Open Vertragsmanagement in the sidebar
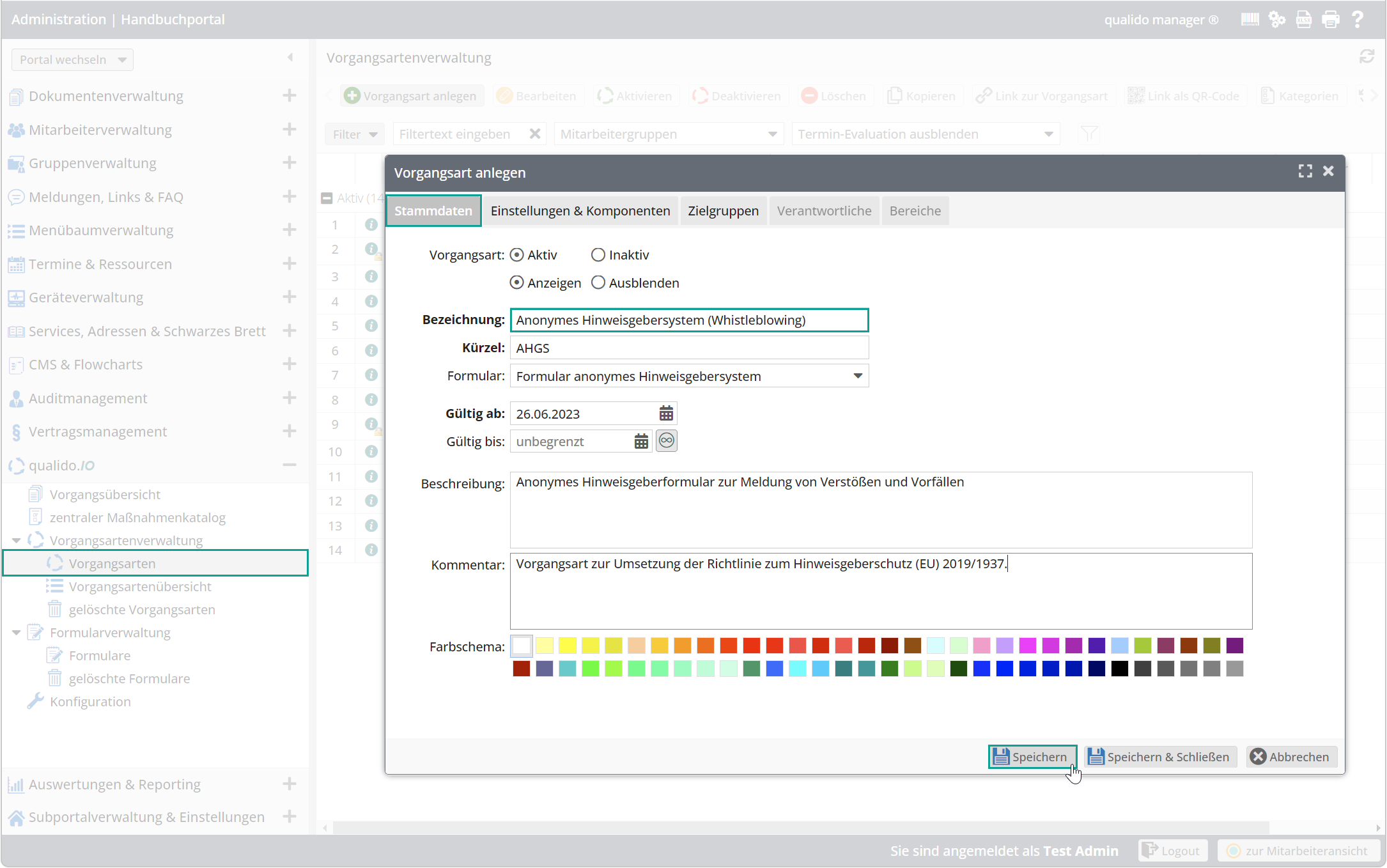The width and height of the screenshot is (1387, 868). point(98,431)
